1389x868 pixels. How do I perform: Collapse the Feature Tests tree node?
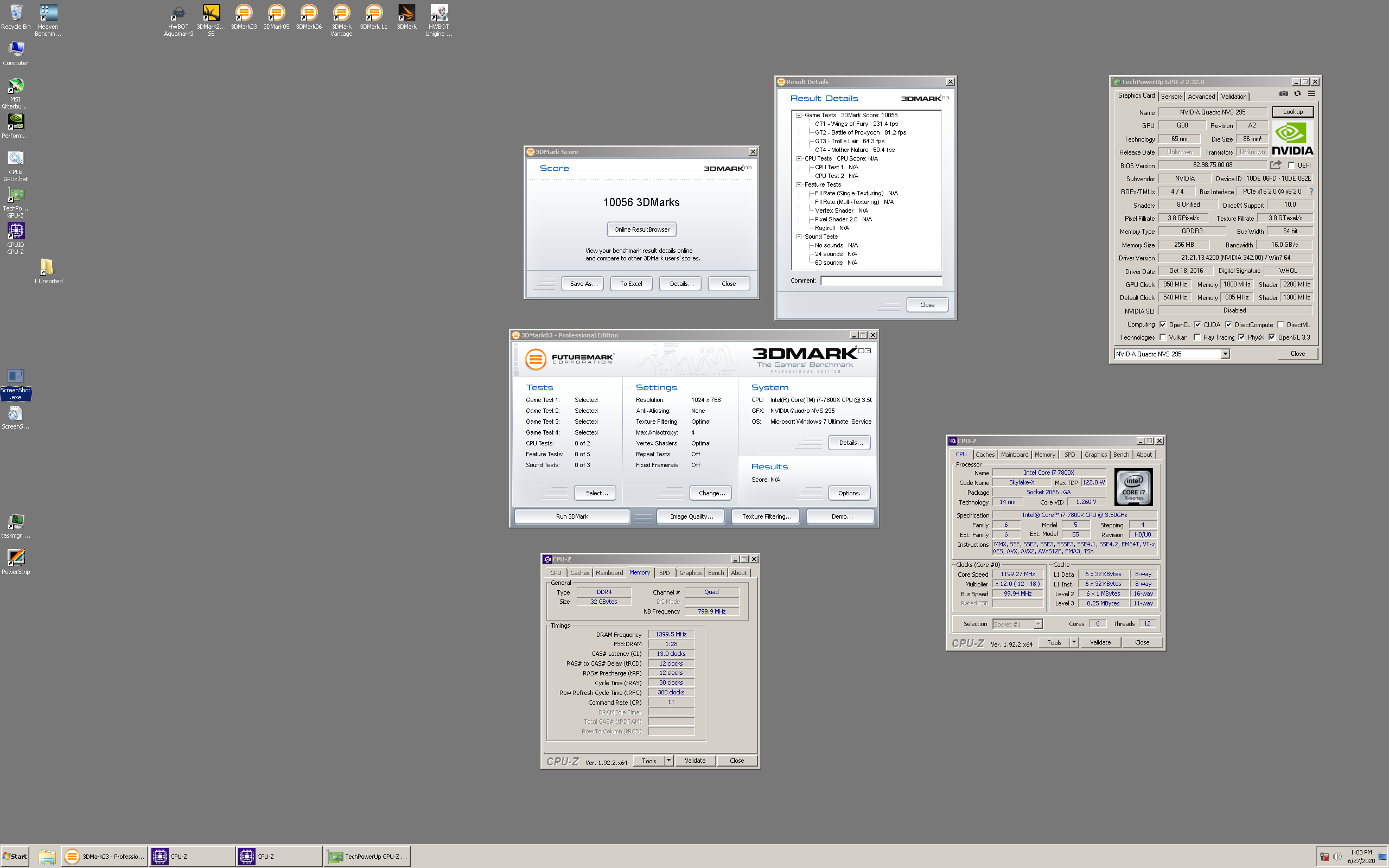click(x=798, y=184)
